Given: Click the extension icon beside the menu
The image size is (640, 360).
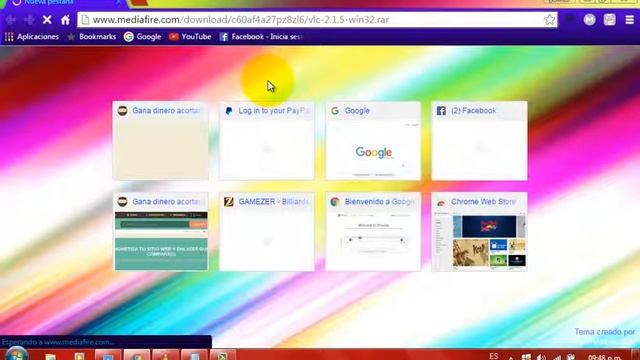Looking at the screenshot, I should point(609,20).
